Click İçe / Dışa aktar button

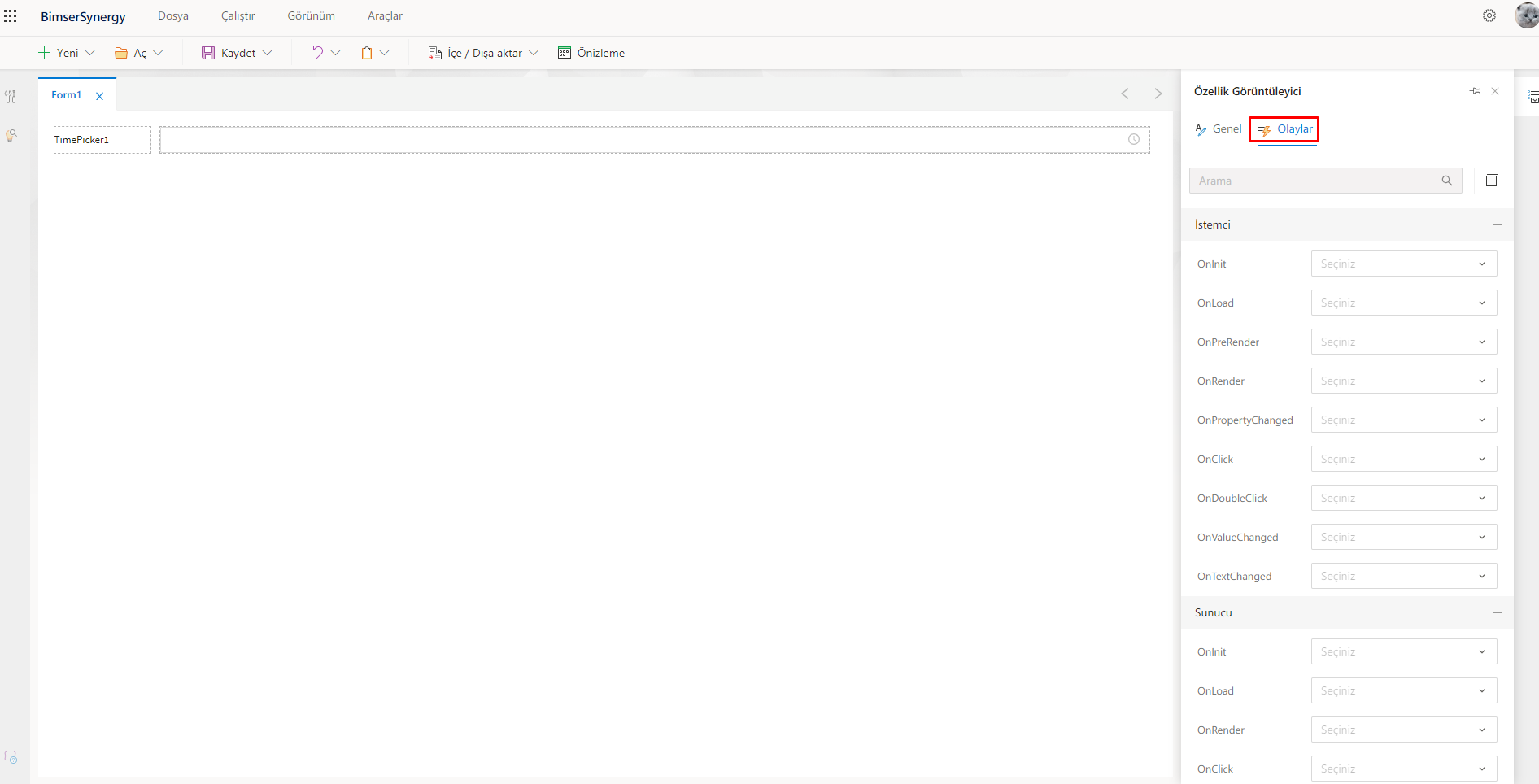coord(475,53)
